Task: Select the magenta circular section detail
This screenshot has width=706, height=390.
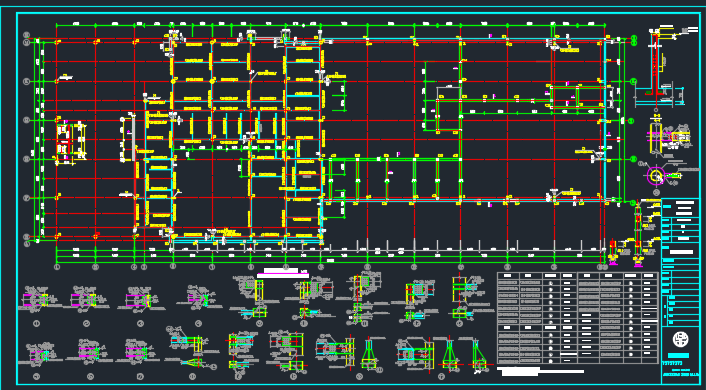Action: (656, 175)
